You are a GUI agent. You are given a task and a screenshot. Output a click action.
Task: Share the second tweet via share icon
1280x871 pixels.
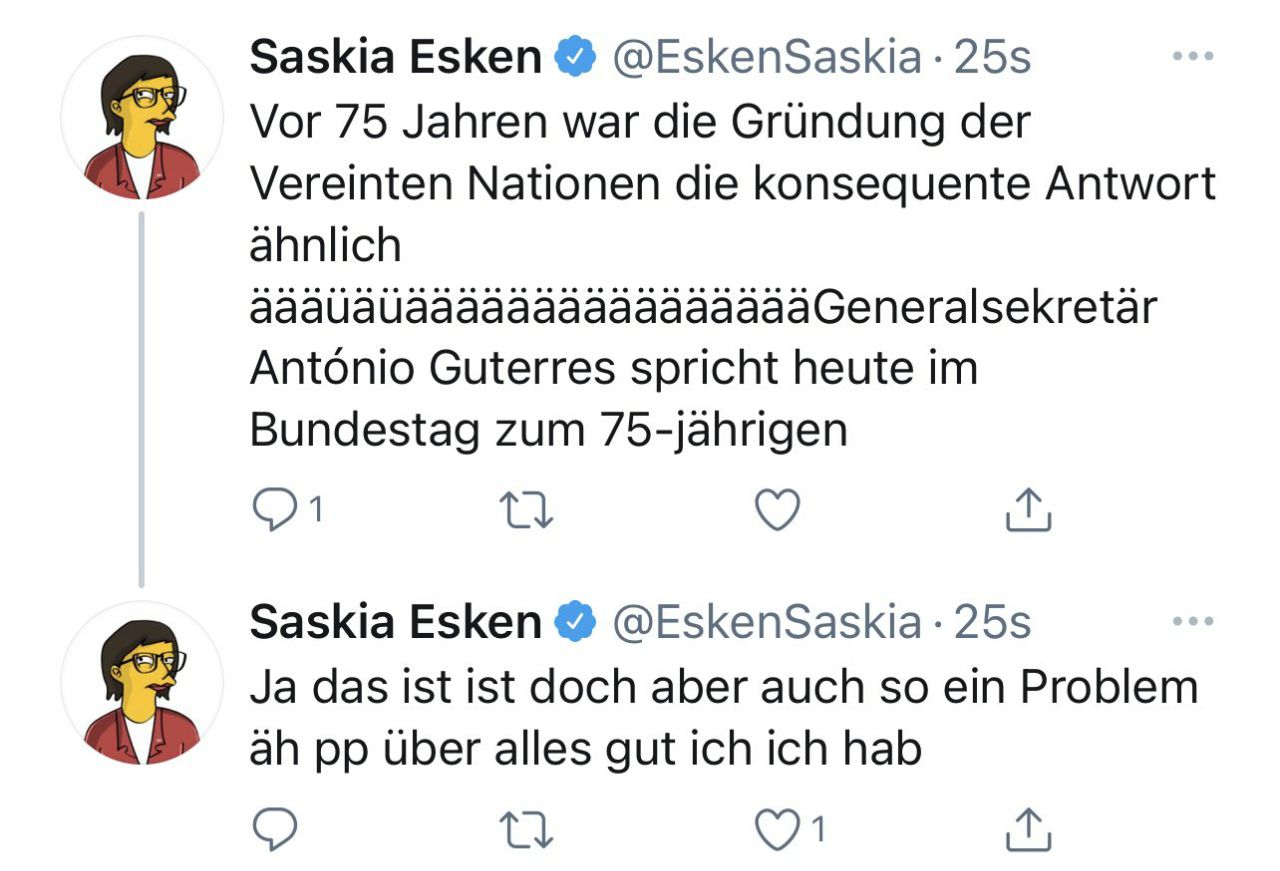click(x=1027, y=829)
